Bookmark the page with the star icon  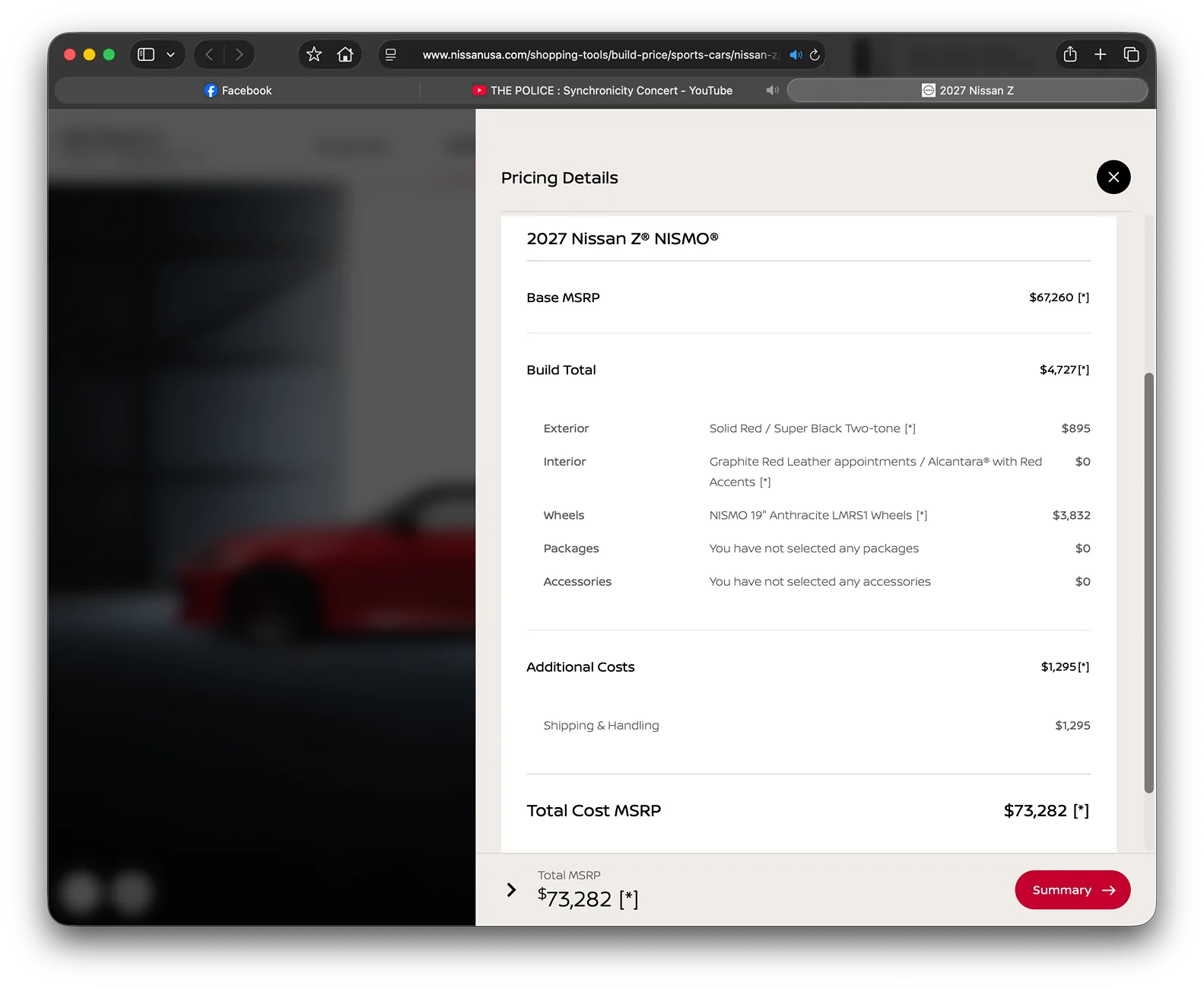pyautogui.click(x=314, y=55)
